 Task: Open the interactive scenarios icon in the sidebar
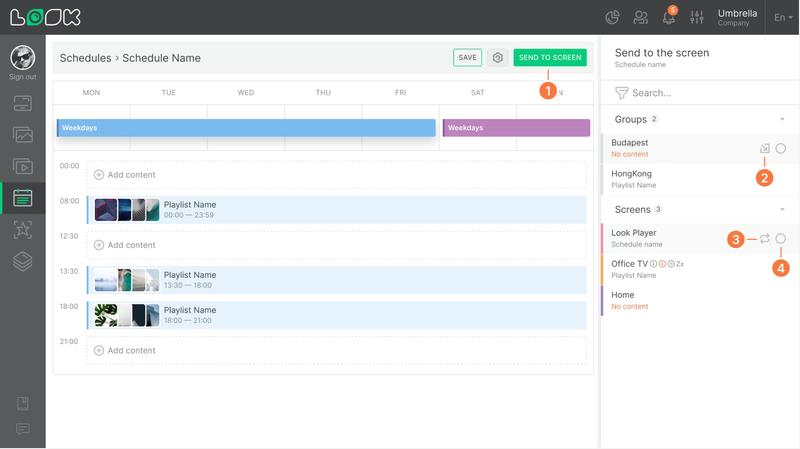(x=22, y=230)
